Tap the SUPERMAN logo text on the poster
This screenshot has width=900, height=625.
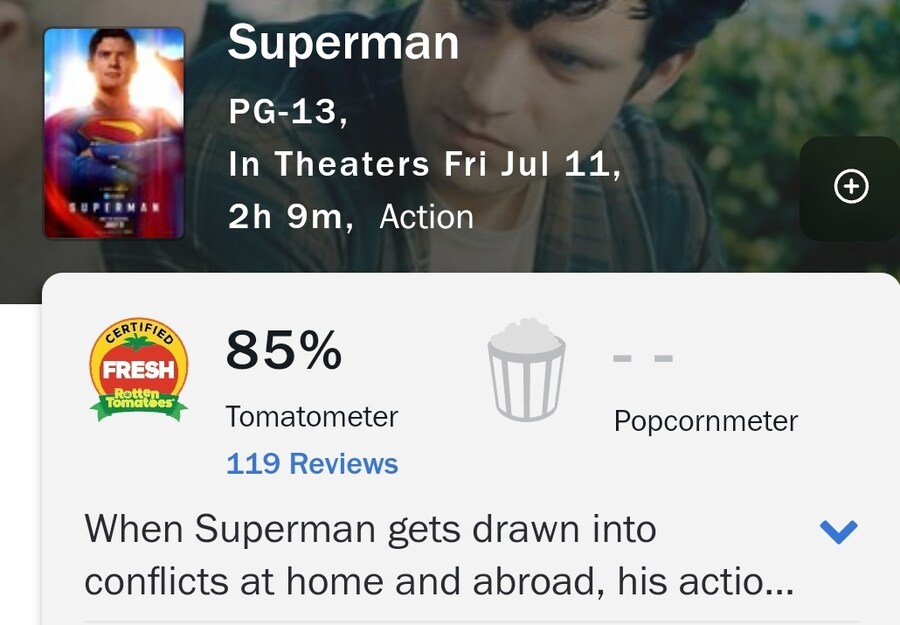pos(115,207)
